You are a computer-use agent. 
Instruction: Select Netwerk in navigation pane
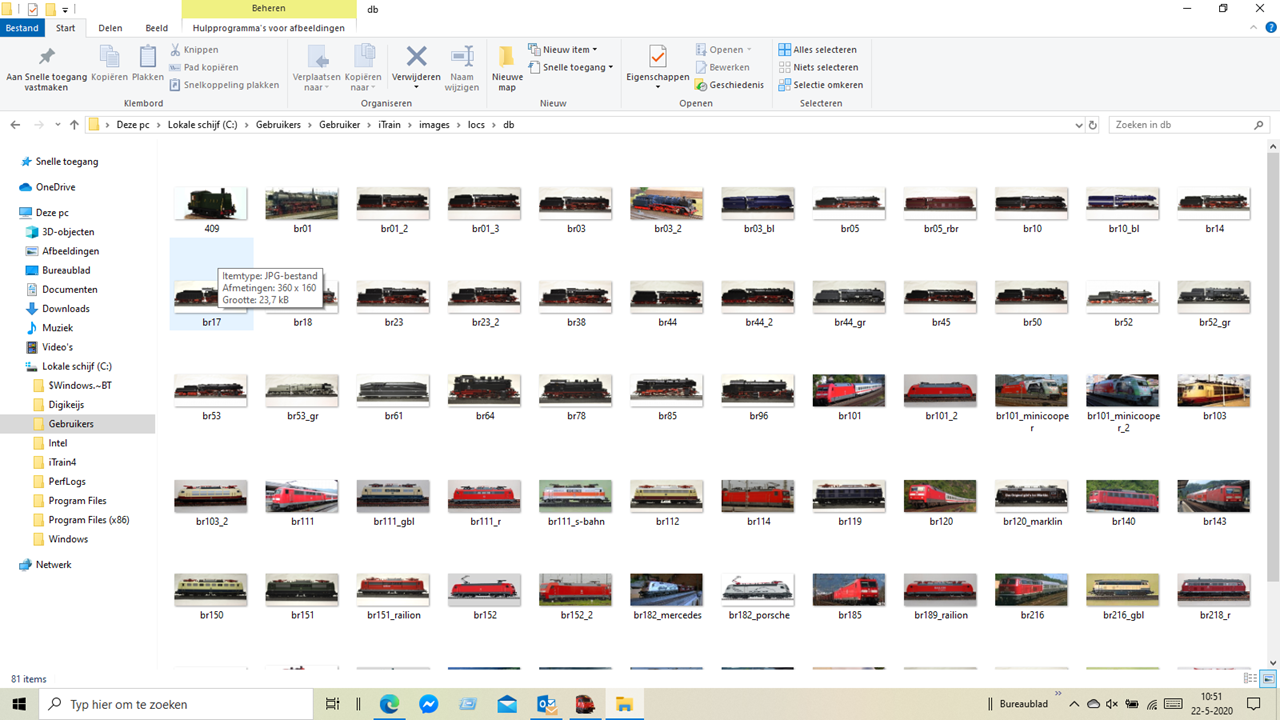pyautogui.click(x=53, y=565)
